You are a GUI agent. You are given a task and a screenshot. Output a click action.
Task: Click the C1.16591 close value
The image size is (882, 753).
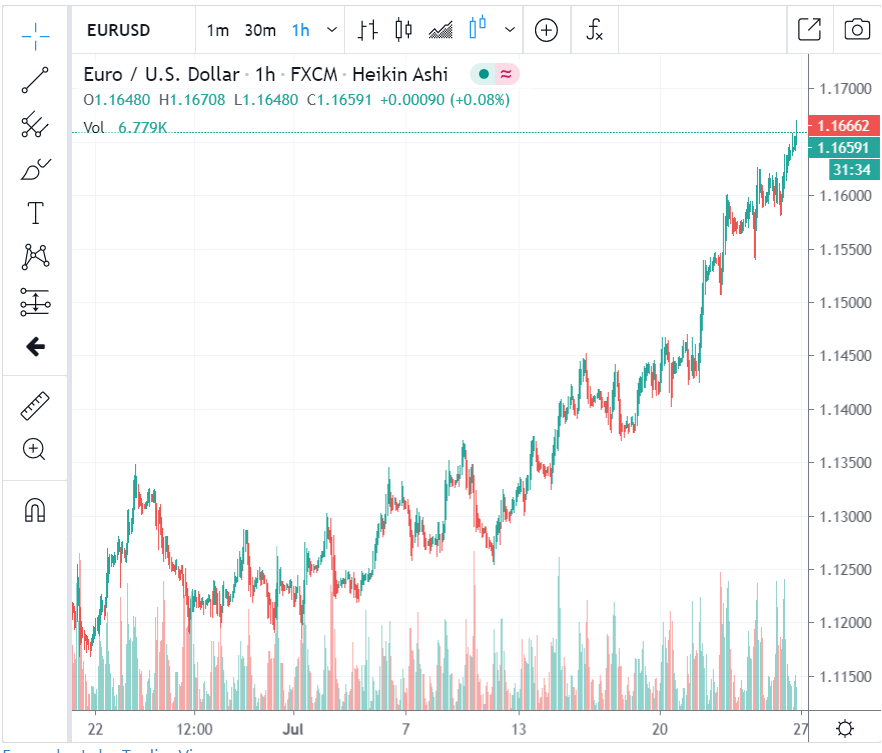339,100
